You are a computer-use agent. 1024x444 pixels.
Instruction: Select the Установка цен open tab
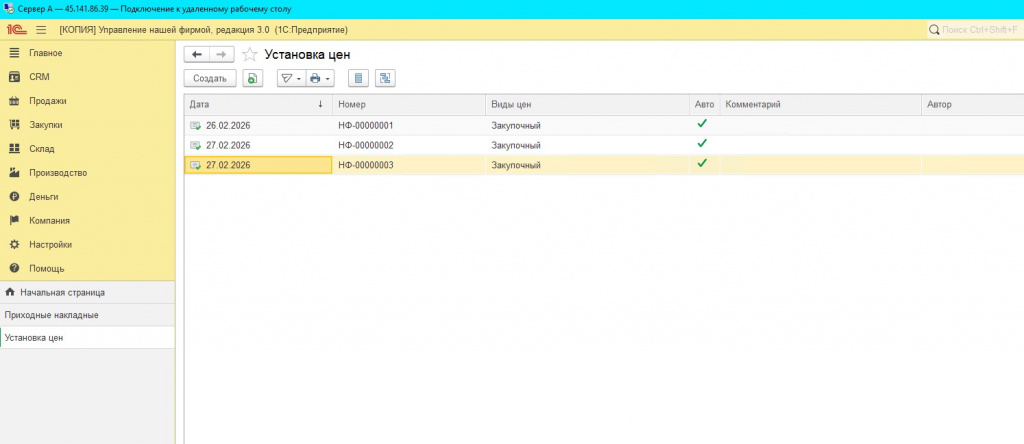88,338
